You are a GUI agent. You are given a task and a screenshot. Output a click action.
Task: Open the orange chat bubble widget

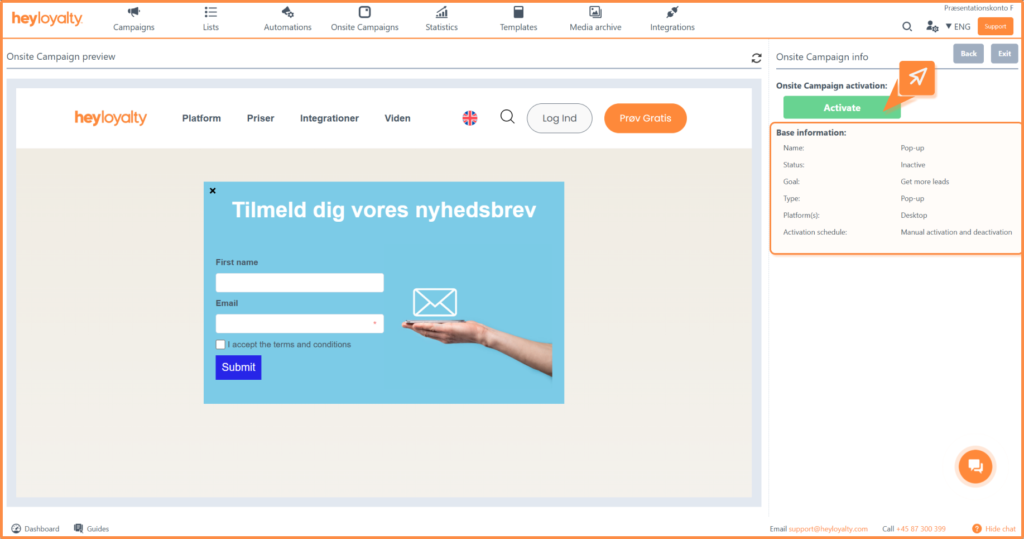975,465
